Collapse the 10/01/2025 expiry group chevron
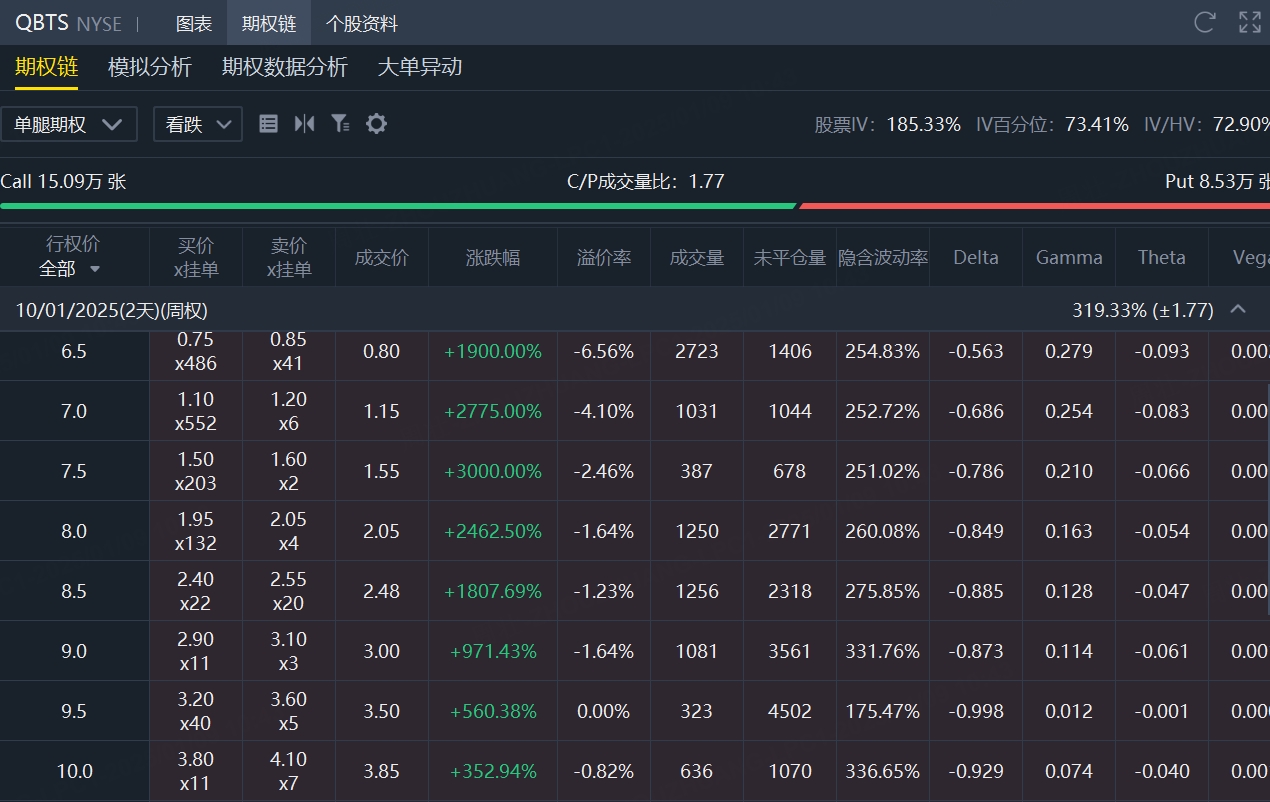This screenshot has width=1270, height=802. point(1238,309)
